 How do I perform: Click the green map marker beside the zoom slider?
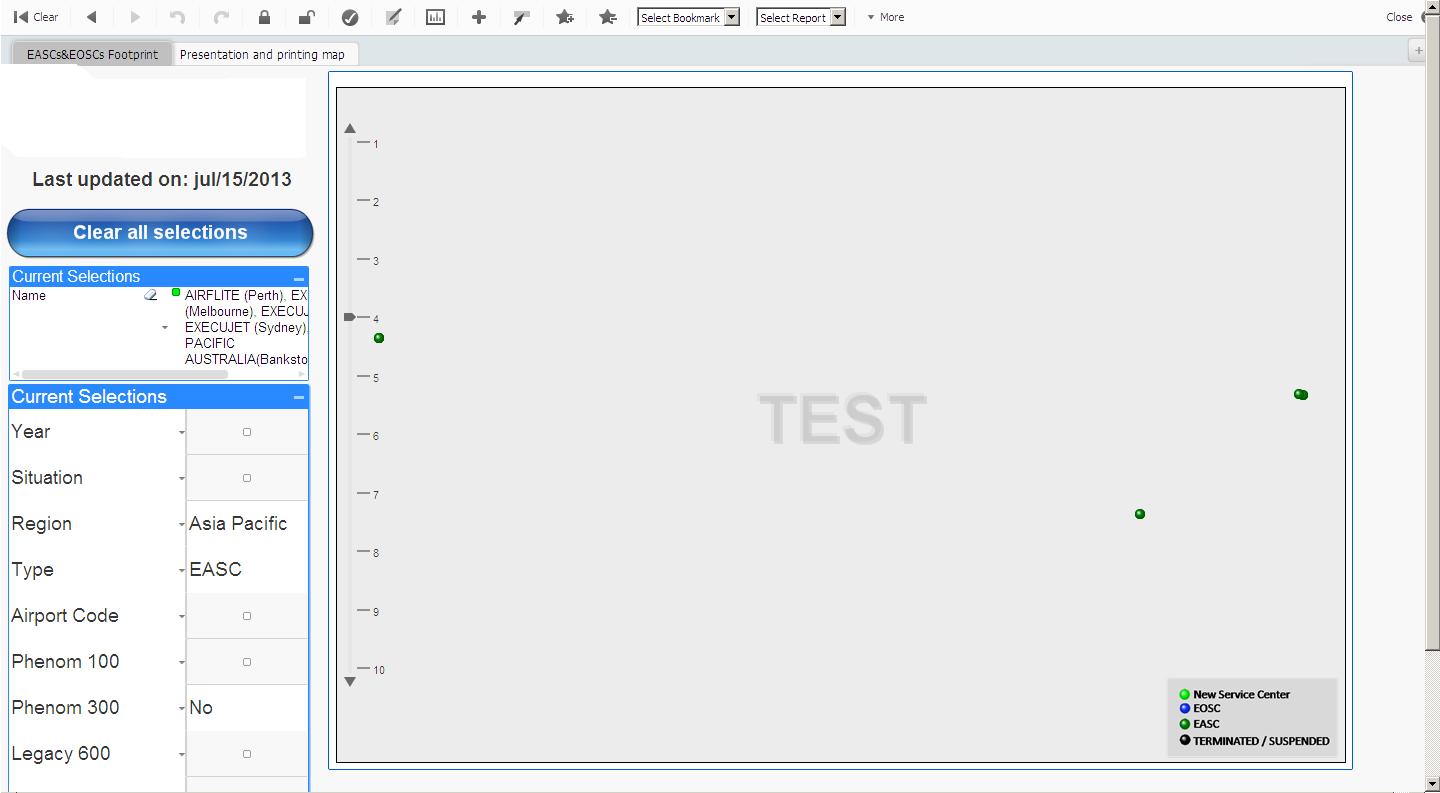click(379, 338)
